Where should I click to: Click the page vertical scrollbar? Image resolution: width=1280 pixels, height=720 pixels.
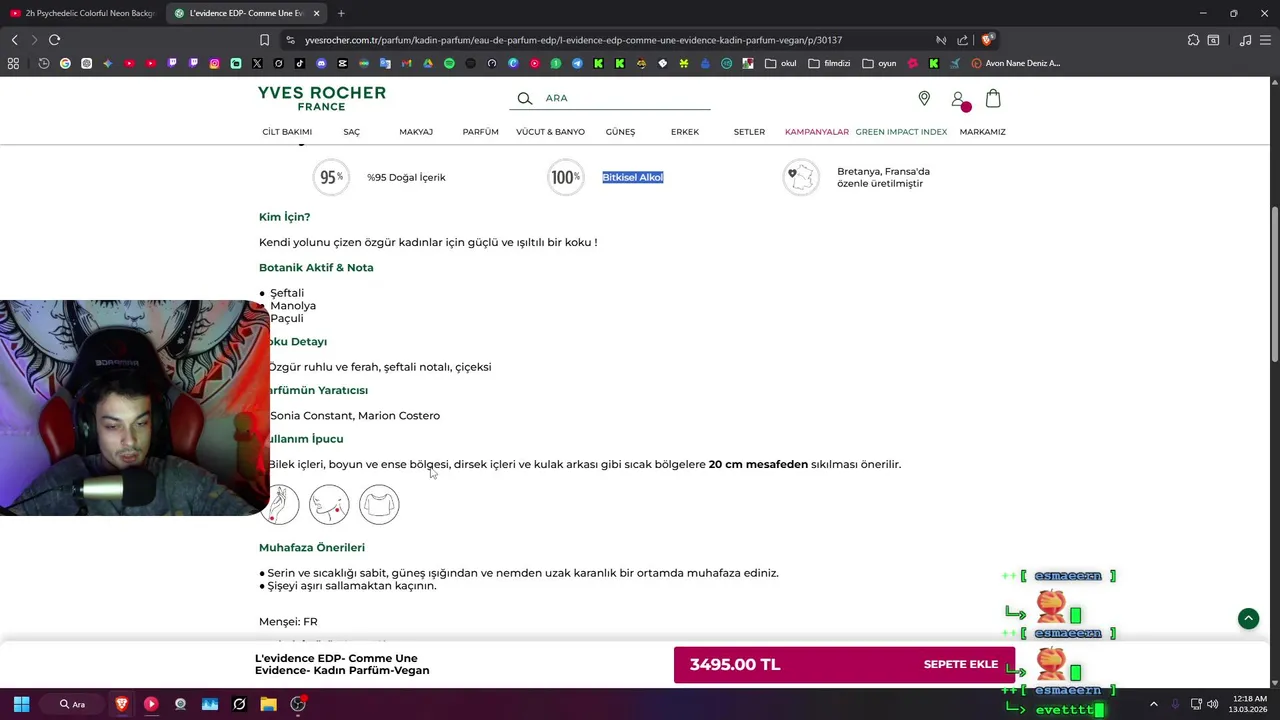(1275, 285)
